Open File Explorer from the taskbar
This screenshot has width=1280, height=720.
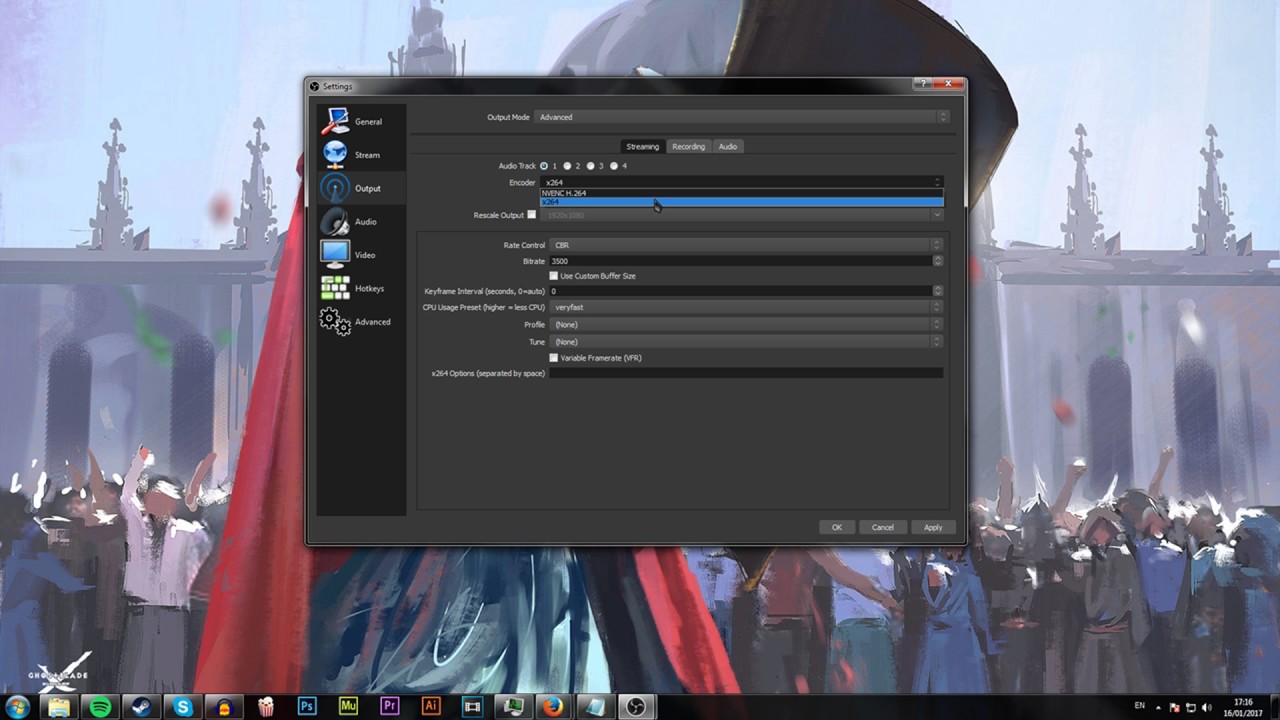pos(59,706)
